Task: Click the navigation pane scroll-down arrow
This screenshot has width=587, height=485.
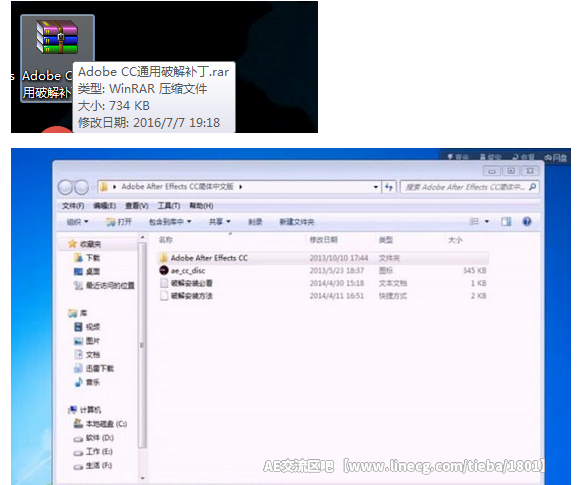Action: [142, 478]
